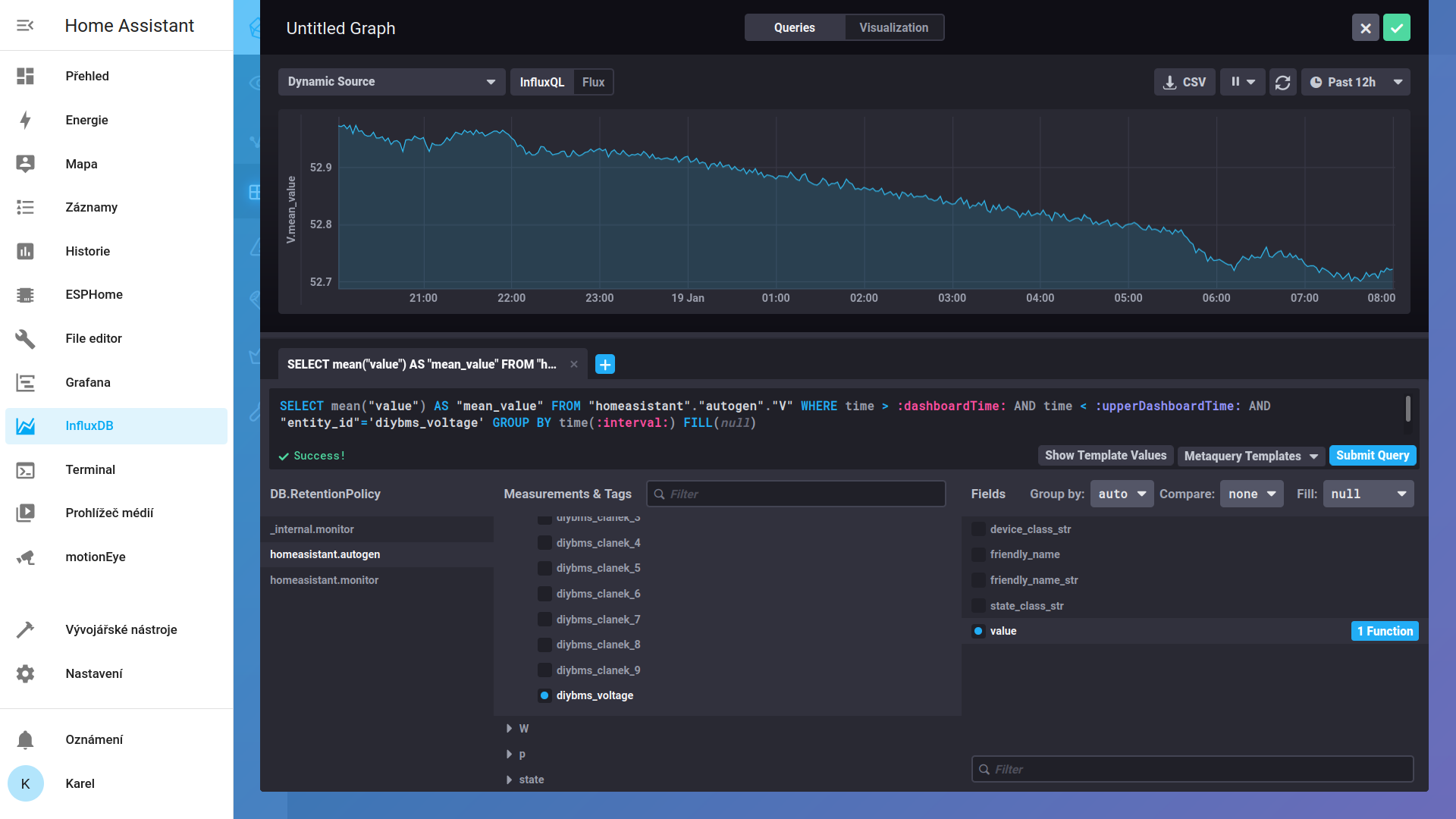Expand the state measurement
This screenshot has width=1456, height=819.
pos(509,780)
